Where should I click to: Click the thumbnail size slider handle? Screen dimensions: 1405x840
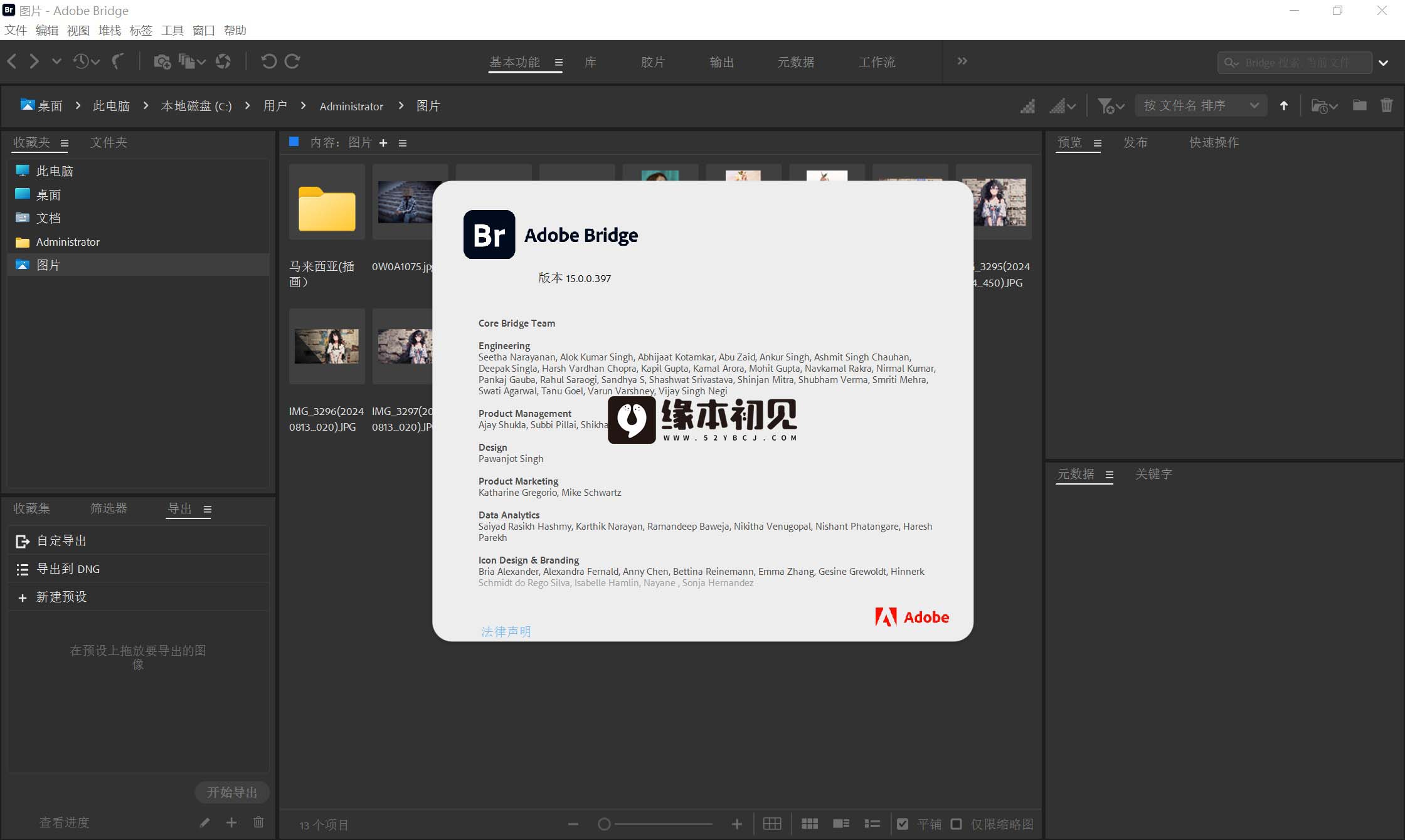(x=604, y=824)
